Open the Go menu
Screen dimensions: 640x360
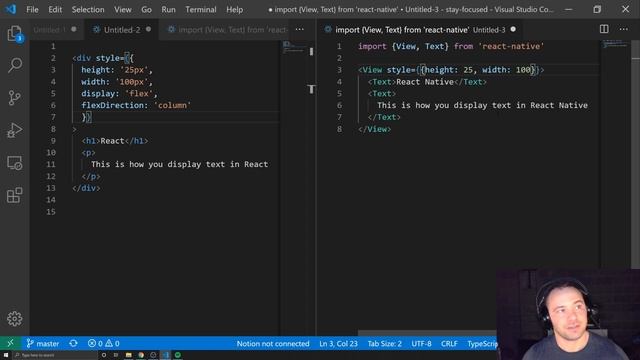pos(147,9)
